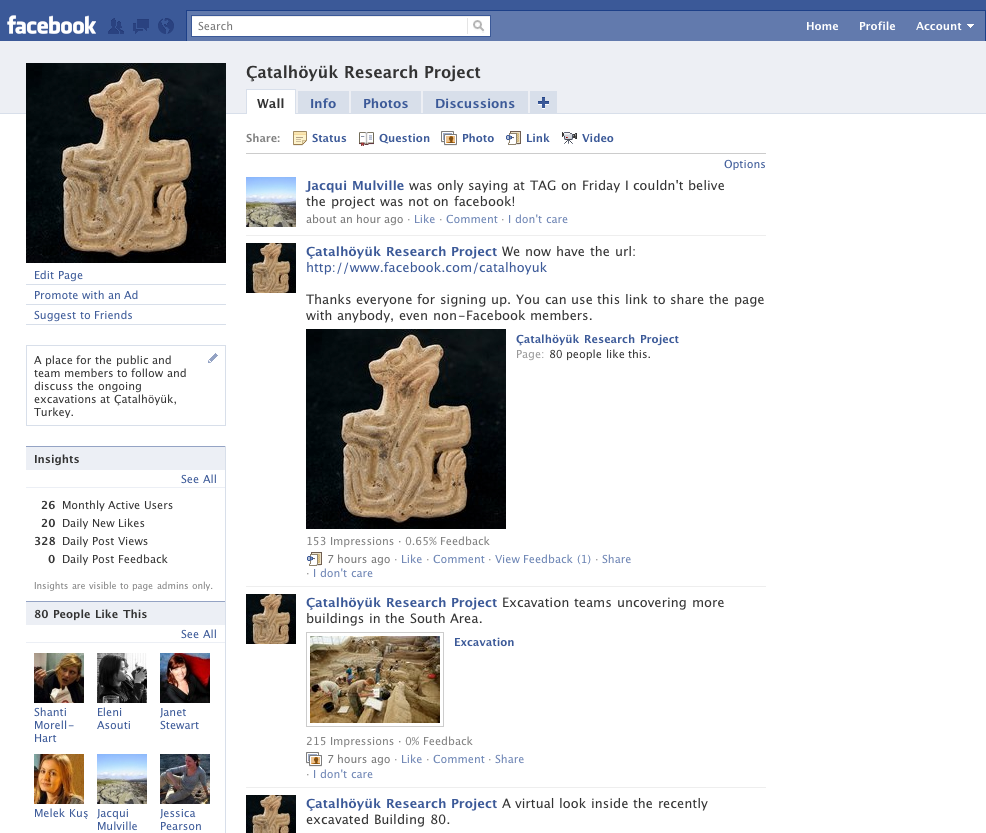Click the Question share icon
The width and height of the screenshot is (986, 833).
[366, 138]
